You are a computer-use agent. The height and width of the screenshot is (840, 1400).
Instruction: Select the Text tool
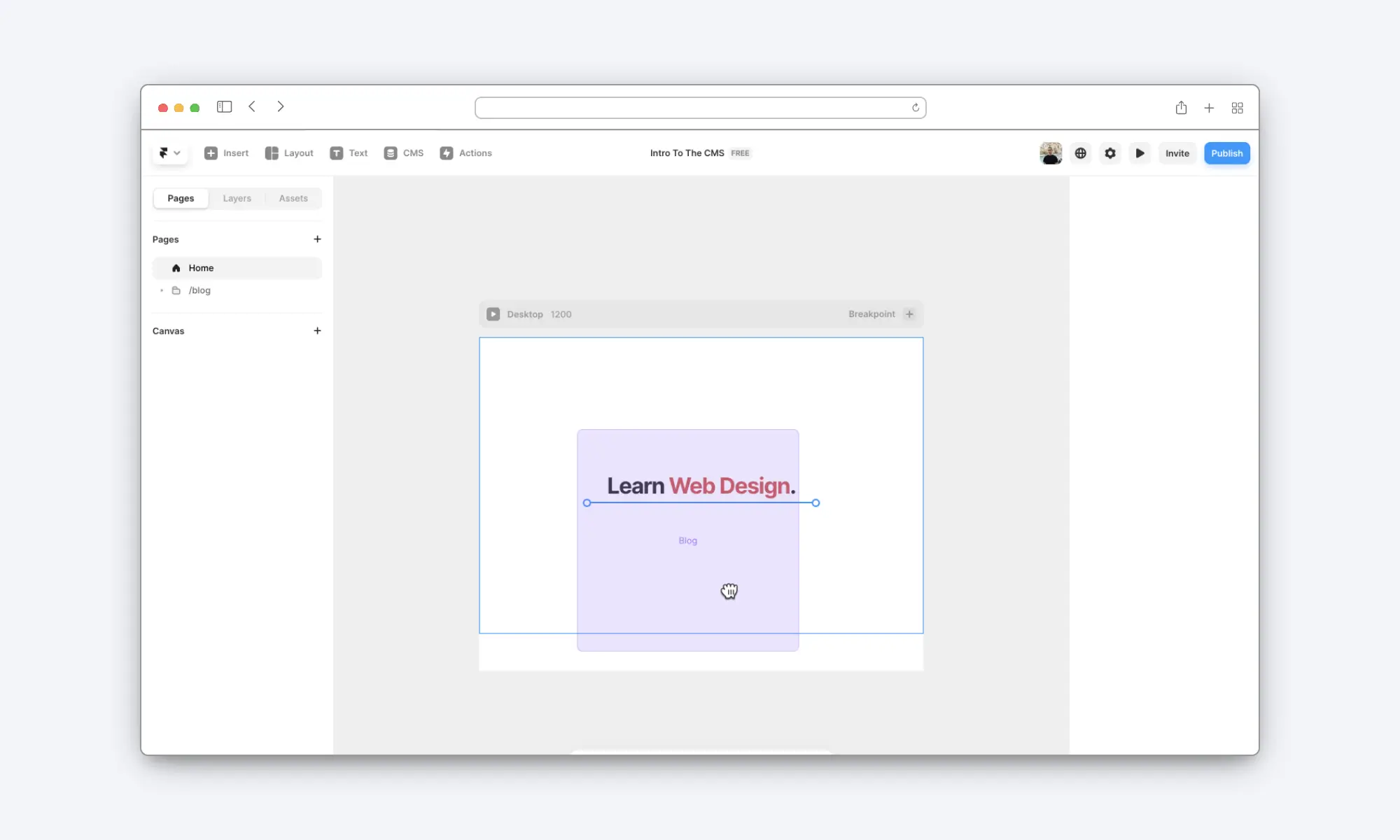pos(349,152)
